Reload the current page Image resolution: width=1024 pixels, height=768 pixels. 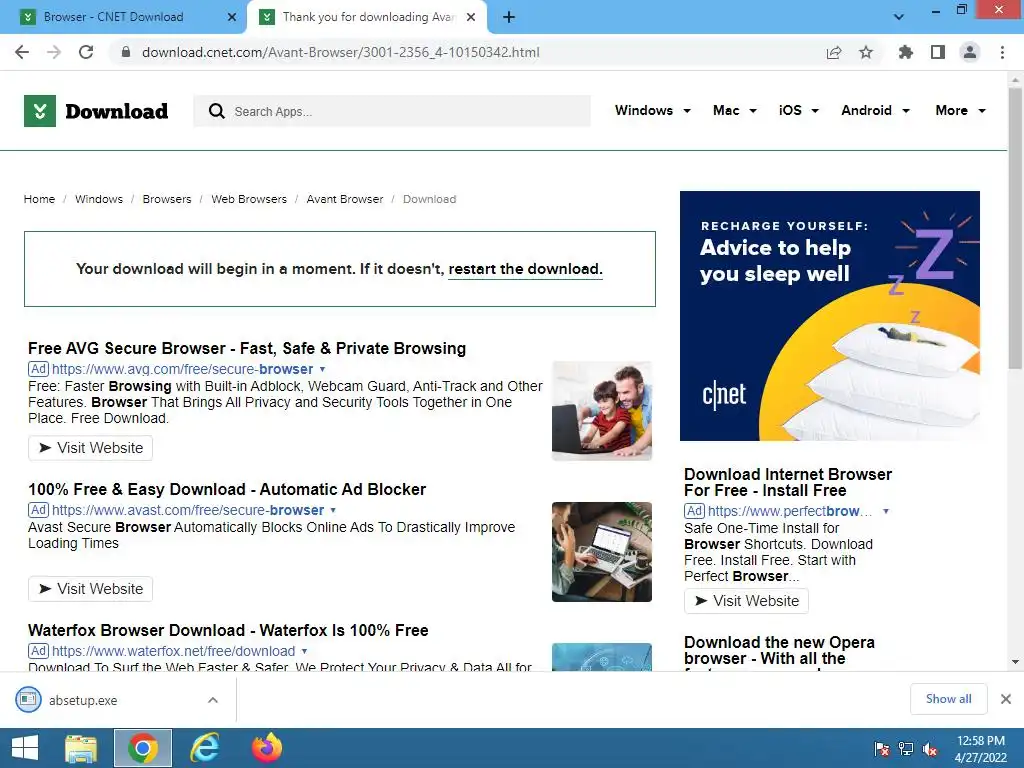(x=86, y=52)
